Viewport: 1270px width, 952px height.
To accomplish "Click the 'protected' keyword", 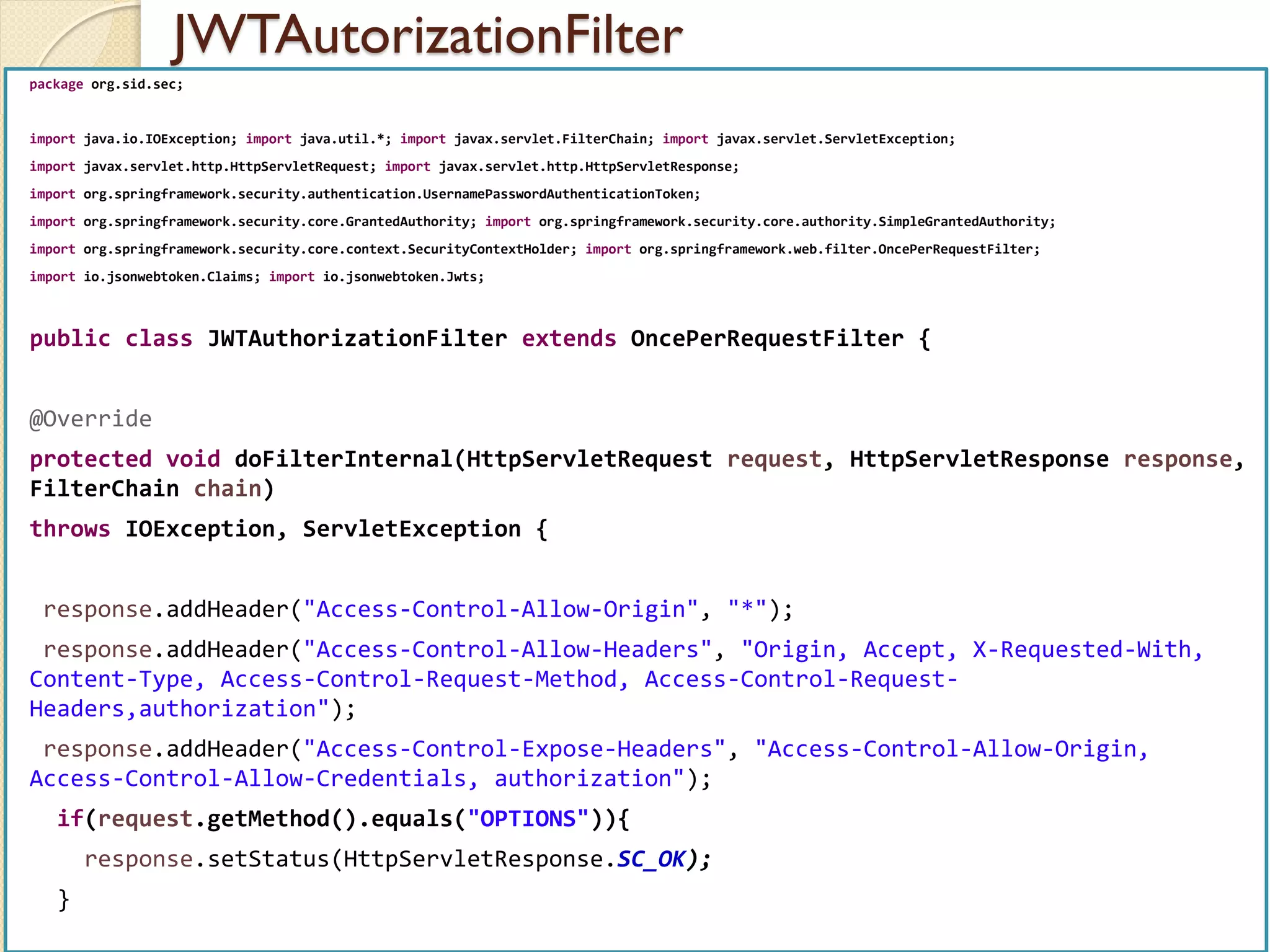I will coord(91,459).
